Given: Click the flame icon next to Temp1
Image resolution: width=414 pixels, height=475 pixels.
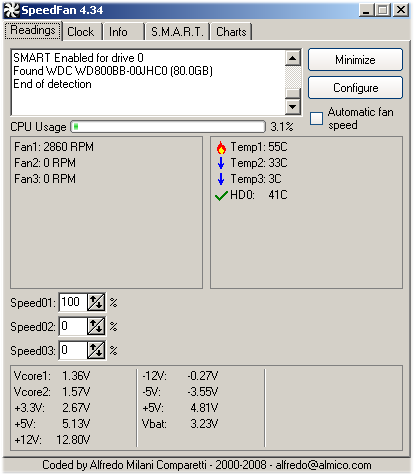Looking at the screenshot, I should coord(221,147).
